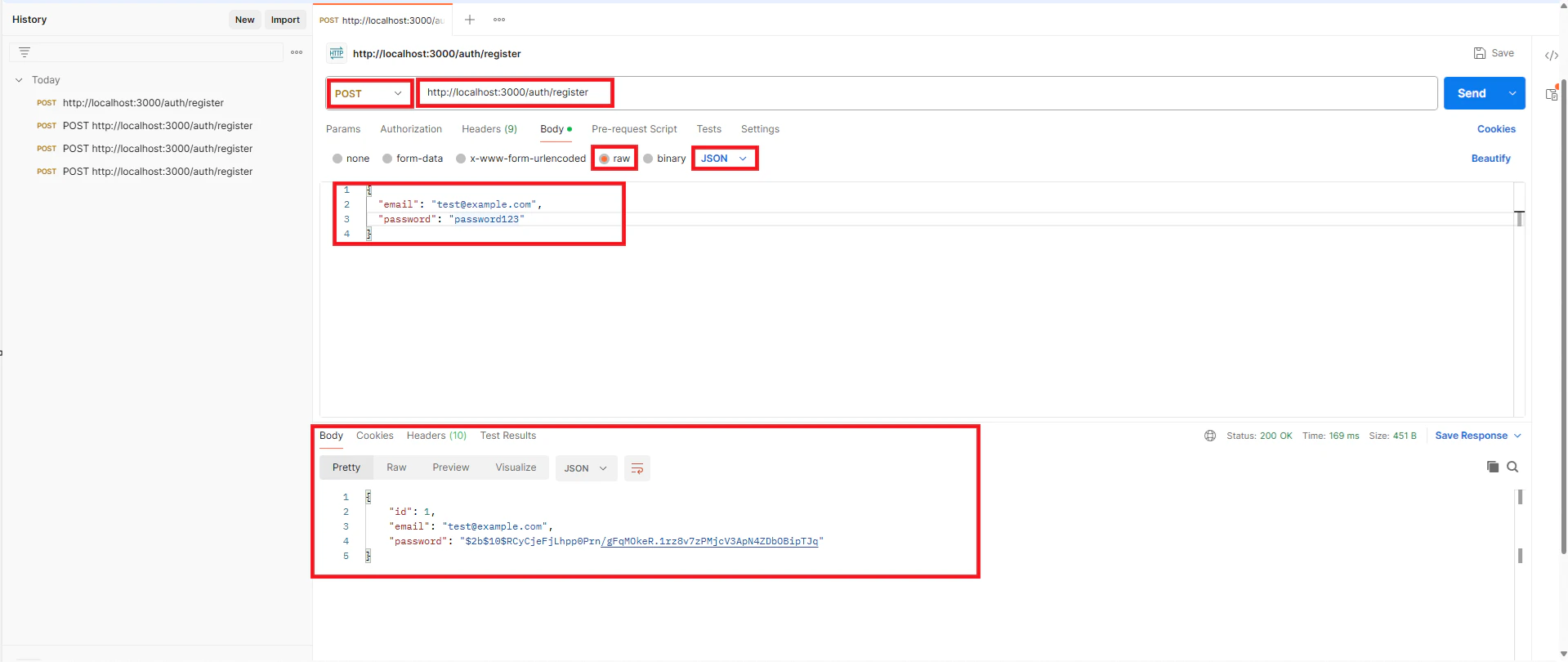Click the New button in History
The width and height of the screenshot is (1568, 662).
pyautogui.click(x=245, y=20)
